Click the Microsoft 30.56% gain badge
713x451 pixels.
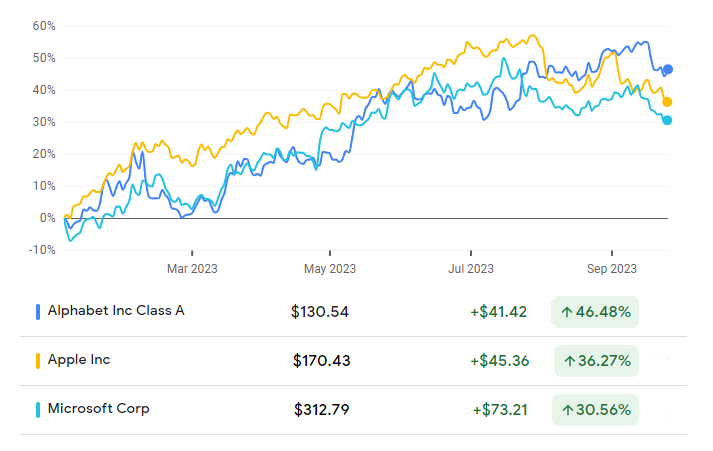click(595, 410)
